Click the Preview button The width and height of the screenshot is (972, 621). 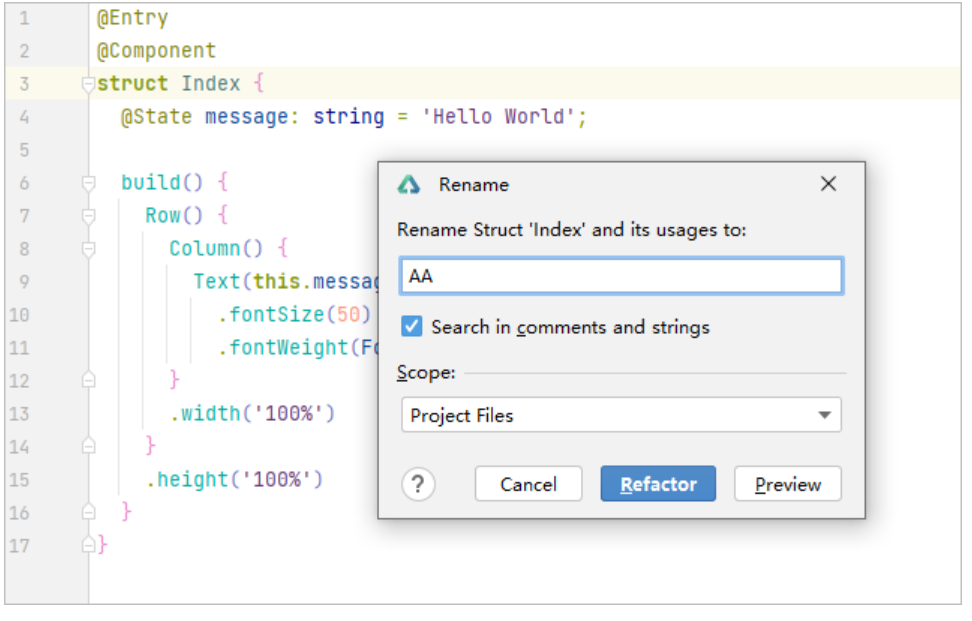tap(787, 485)
